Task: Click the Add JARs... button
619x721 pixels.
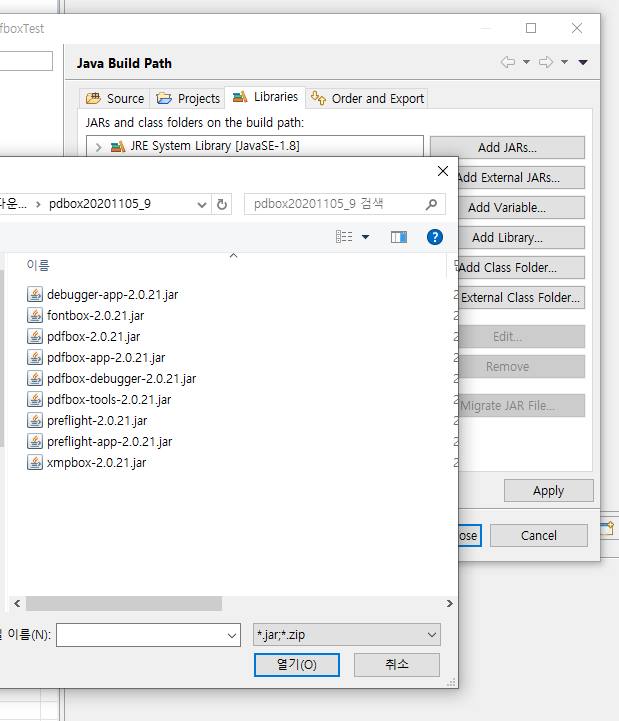Action: coord(507,148)
